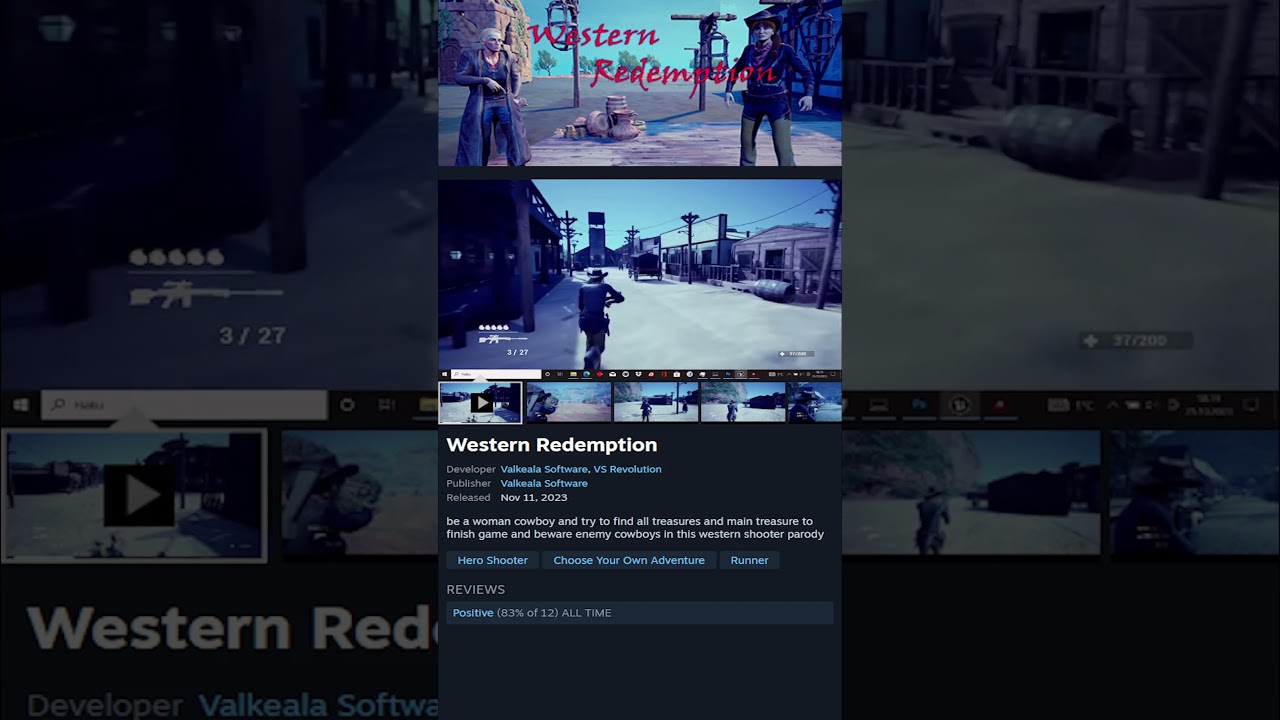Play the trailer from the first thumbnail
Viewport: 1280px width, 720px height.
pos(481,402)
